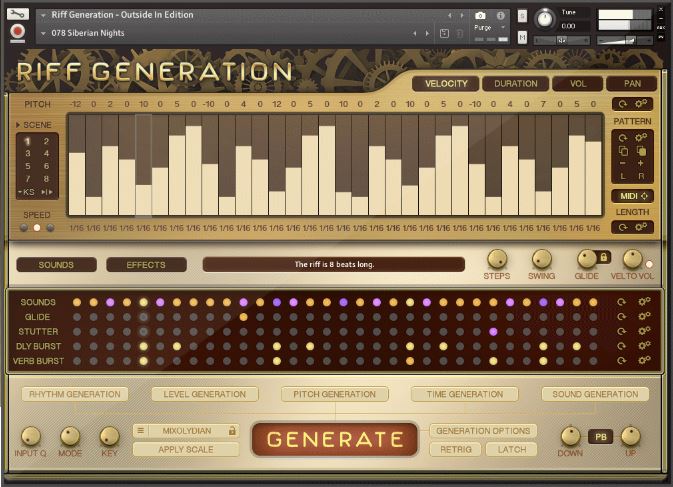673x487 pixels.
Task: Select the middle SPEED radio dot
Action: point(37,228)
